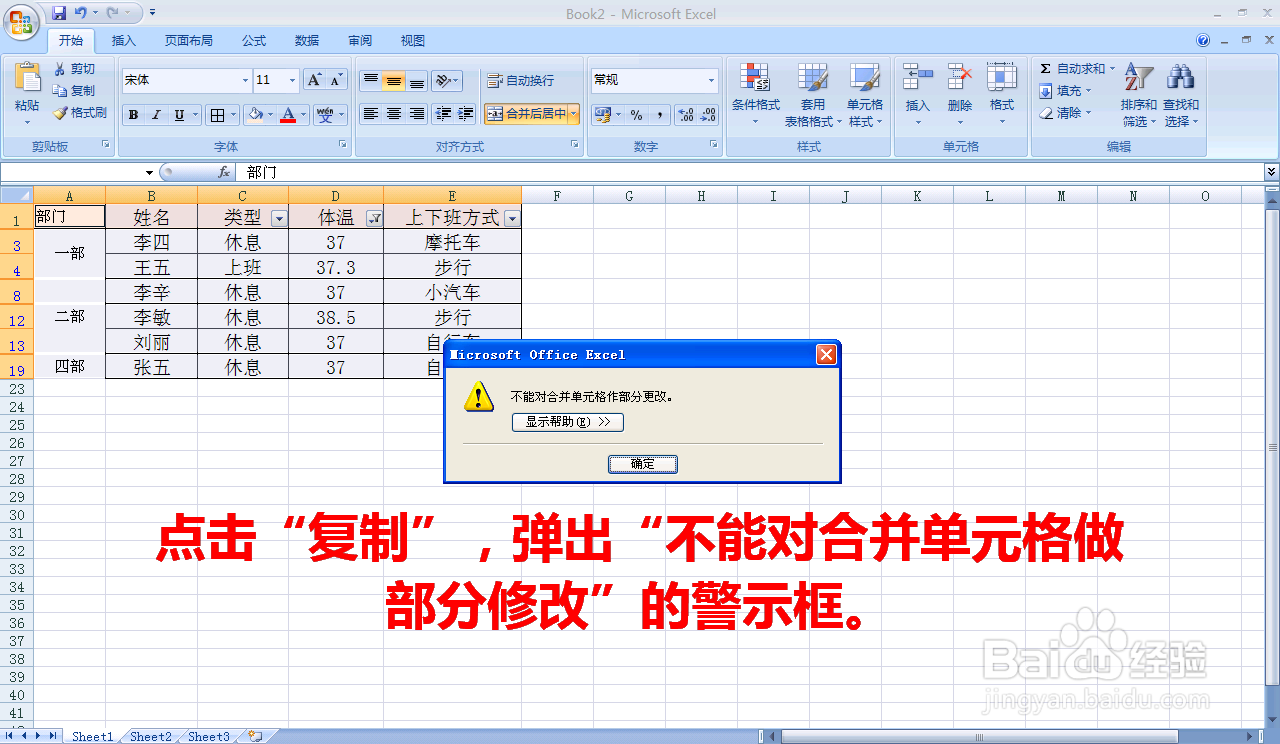Open the number format 常规 dropdown
1280x744 pixels.
coord(712,80)
